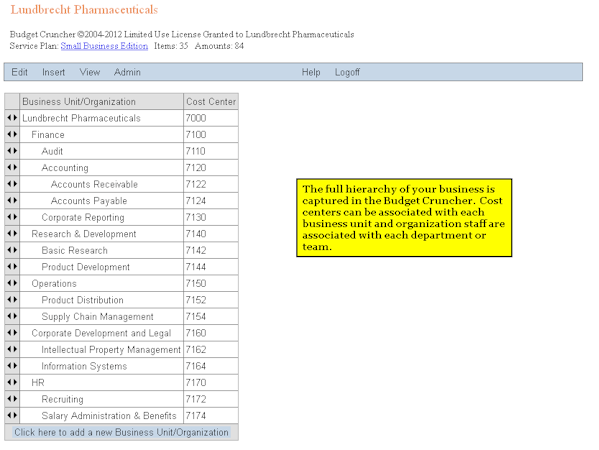Click the right arrow beside Accounting row

(x=15, y=167)
